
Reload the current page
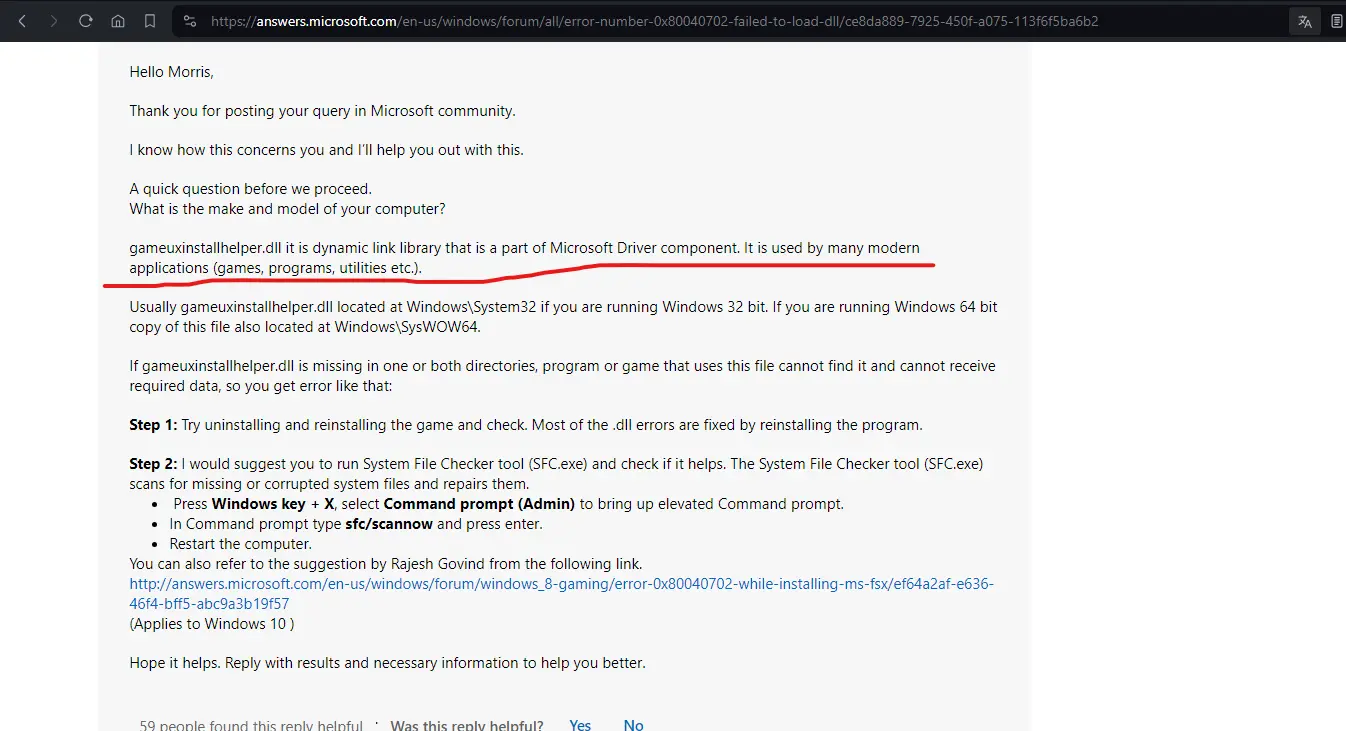[x=86, y=21]
